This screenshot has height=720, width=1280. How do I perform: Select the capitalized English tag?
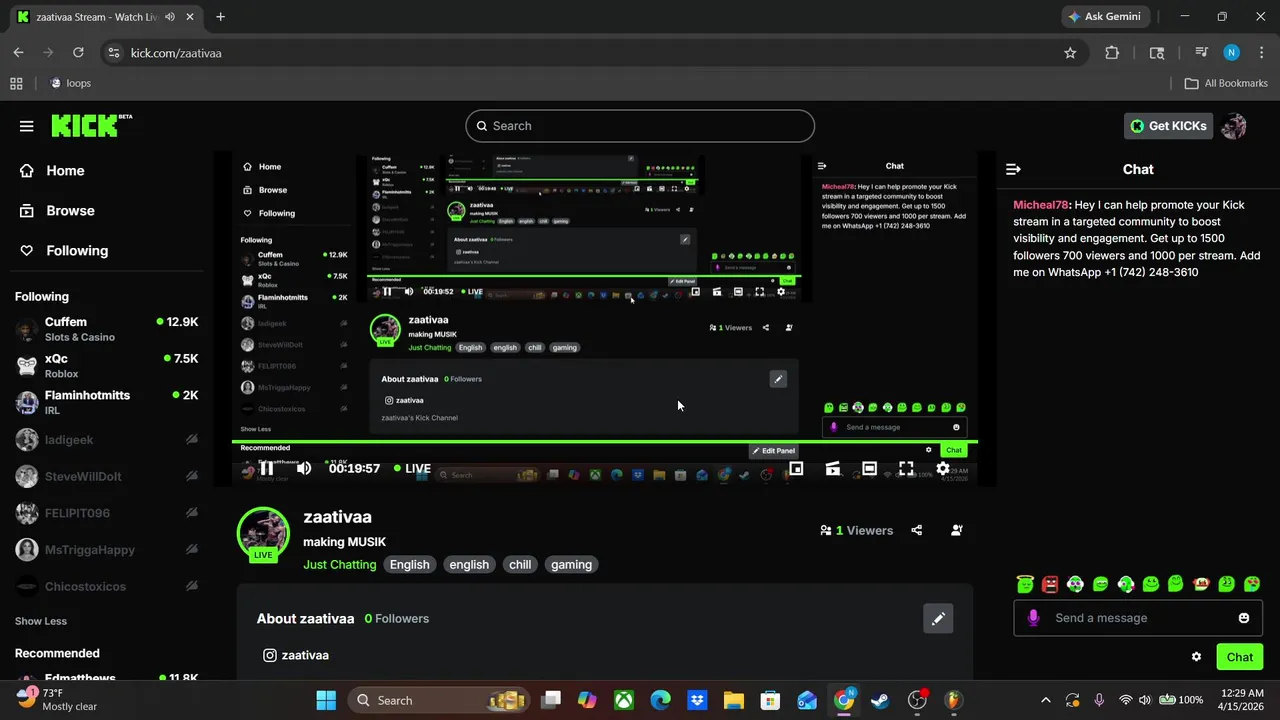click(409, 565)
